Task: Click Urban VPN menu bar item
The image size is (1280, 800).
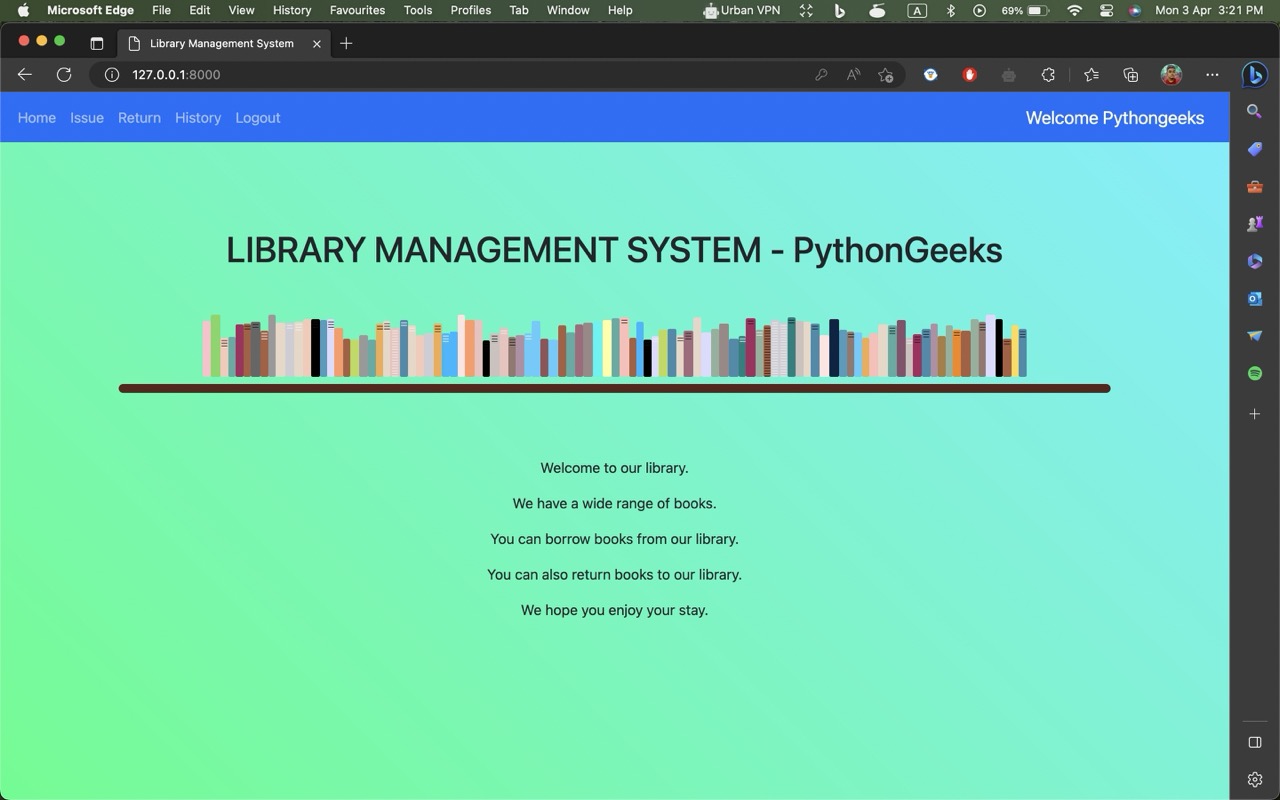Action: coord(741,10)
